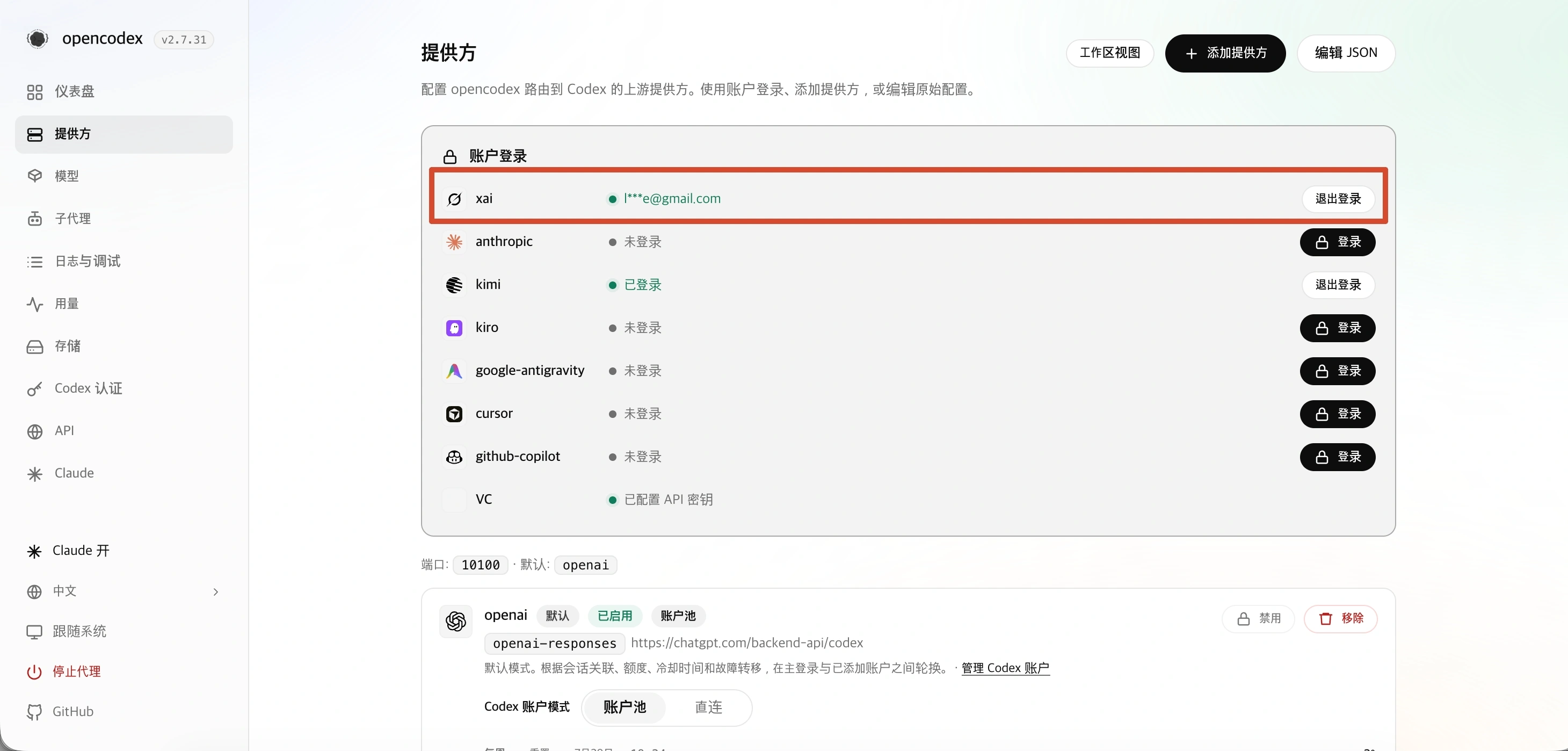Screen dimensions: 1568x751
Task: Click the github-copilot icon
Action: [454, 457]
